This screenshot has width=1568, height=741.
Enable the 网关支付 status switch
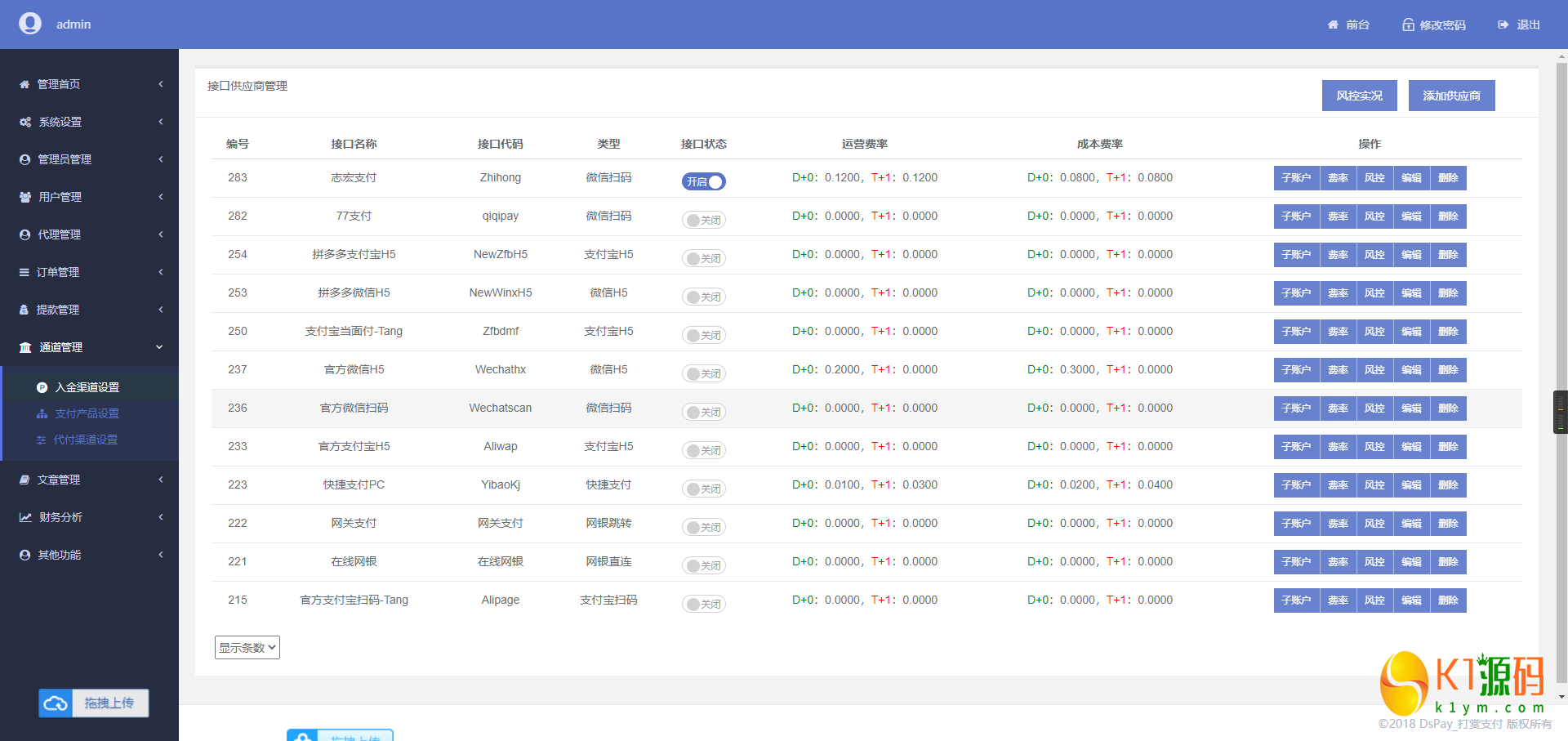703,527
